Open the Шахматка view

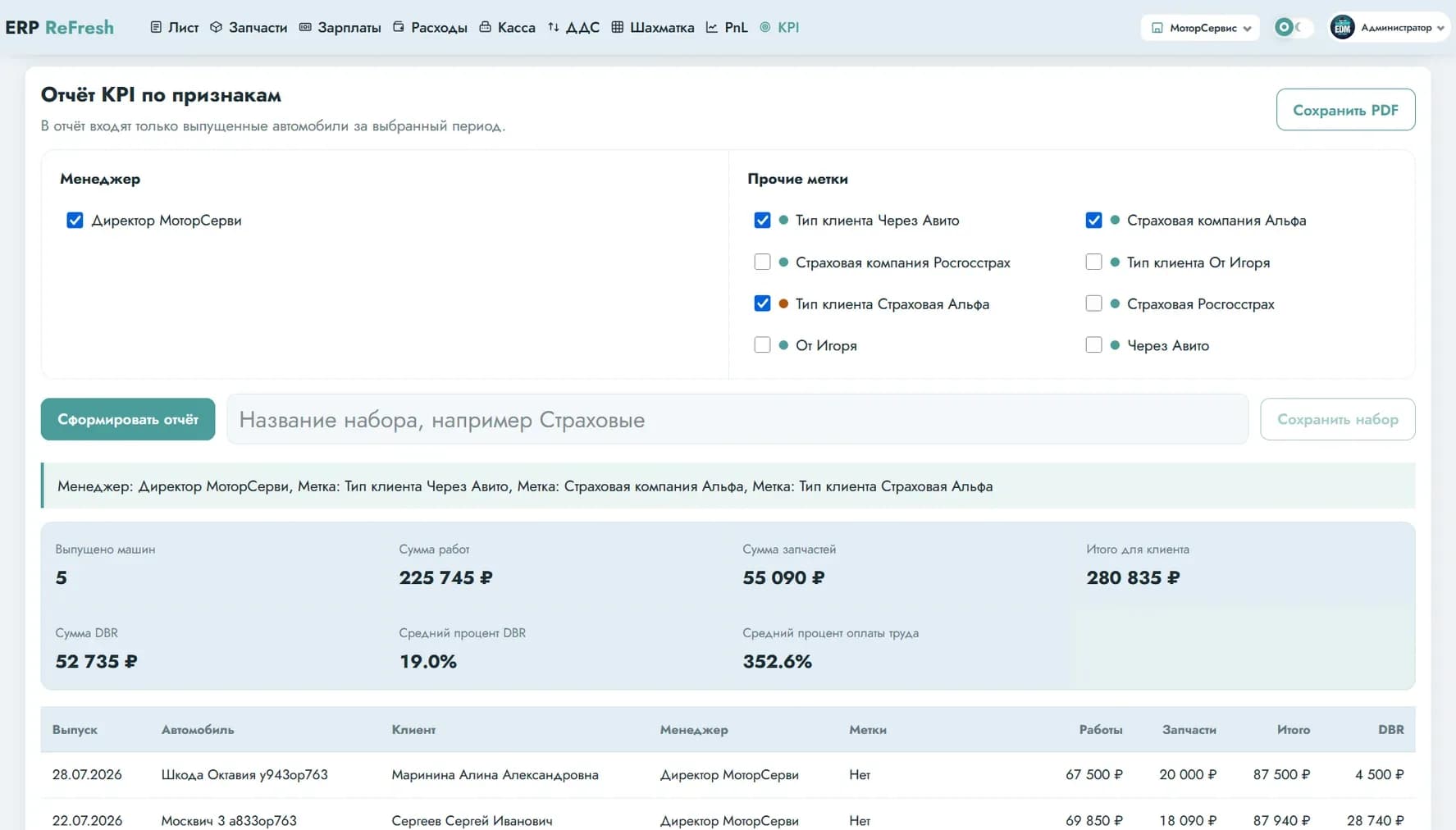pyautogui.click(x=653, y=27)
